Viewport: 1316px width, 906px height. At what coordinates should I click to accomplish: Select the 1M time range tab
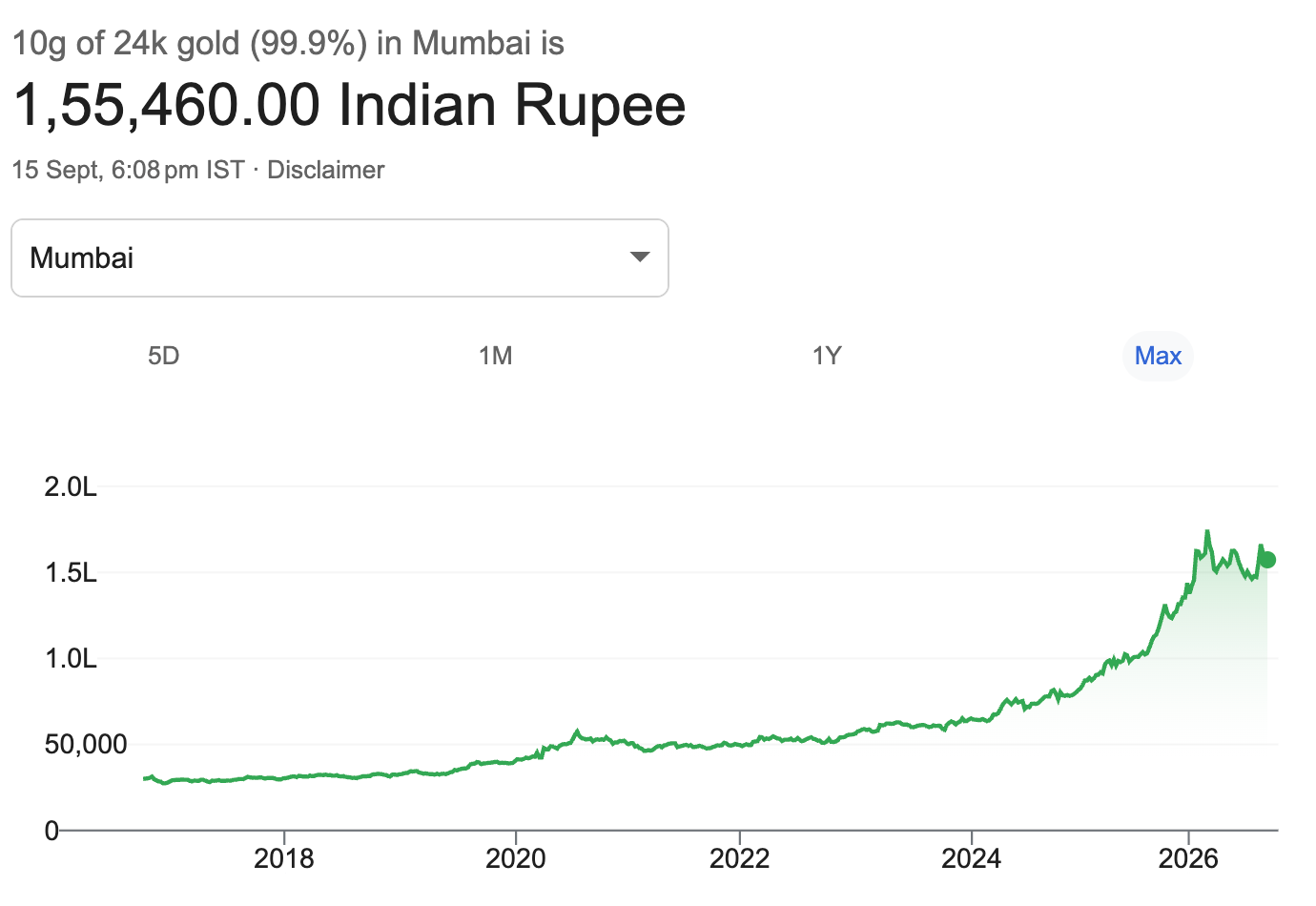(495, 356)
